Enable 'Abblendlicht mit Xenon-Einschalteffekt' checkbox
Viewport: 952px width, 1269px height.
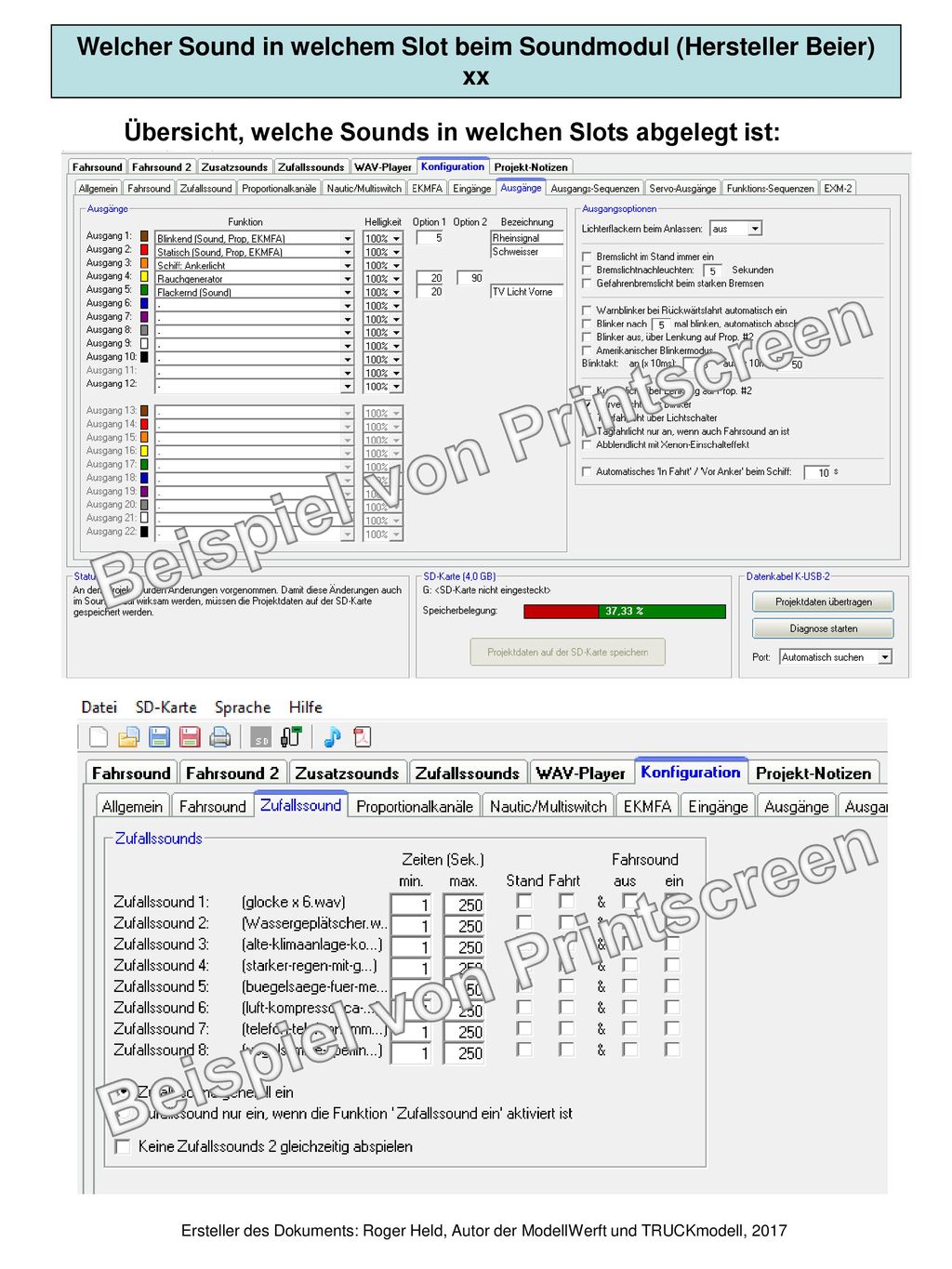[587, 444]
